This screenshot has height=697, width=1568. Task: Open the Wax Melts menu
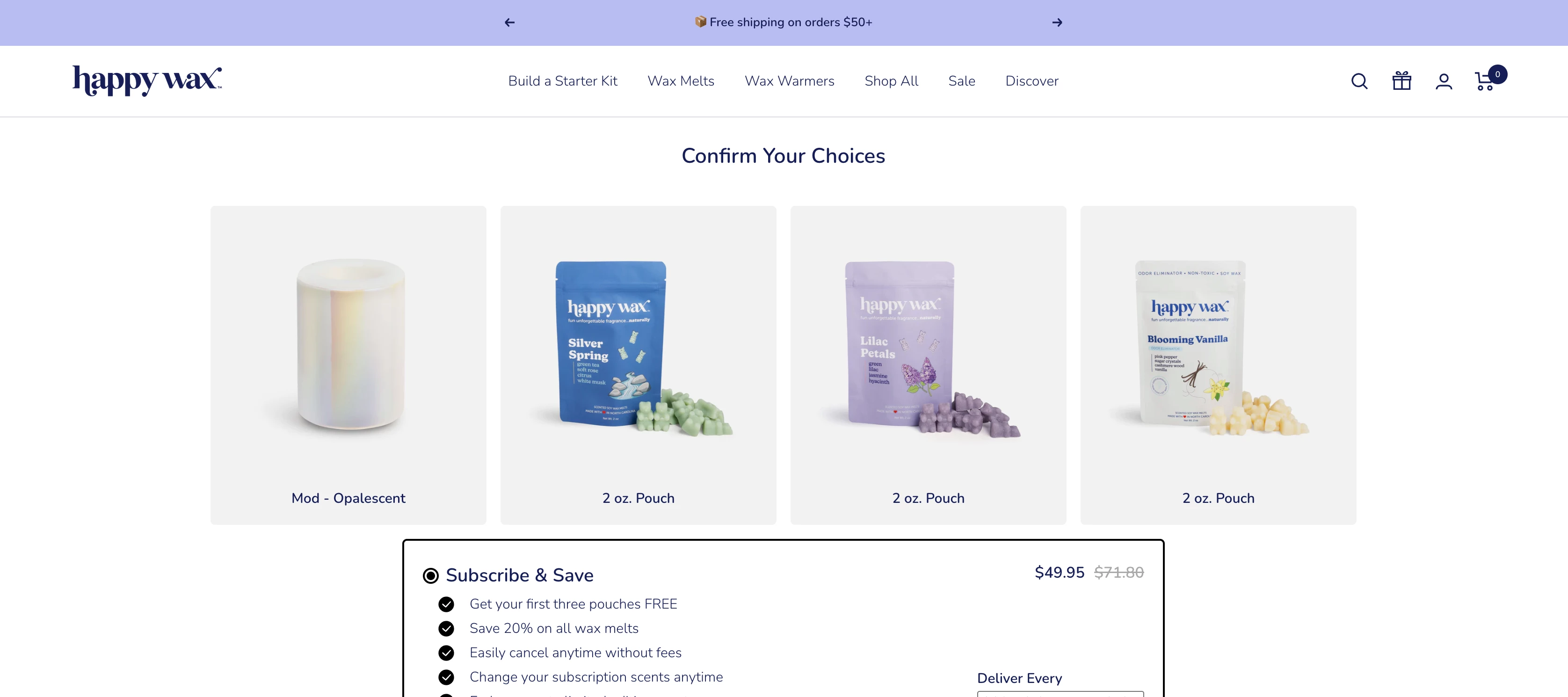point(681,81)
